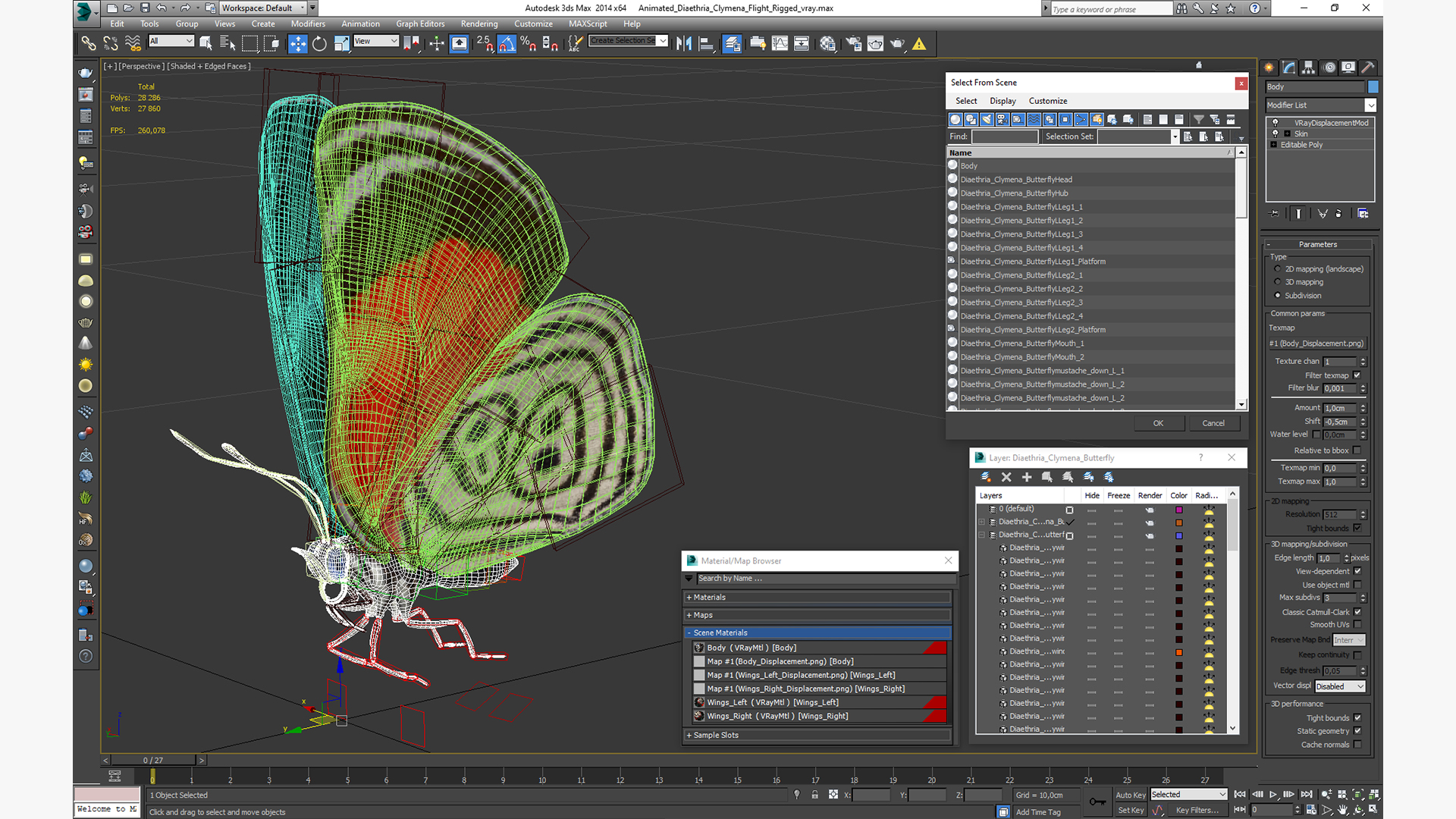Open the Modifiers menu
This screenshot has height=819, width=1456.
tap(308, 24)
